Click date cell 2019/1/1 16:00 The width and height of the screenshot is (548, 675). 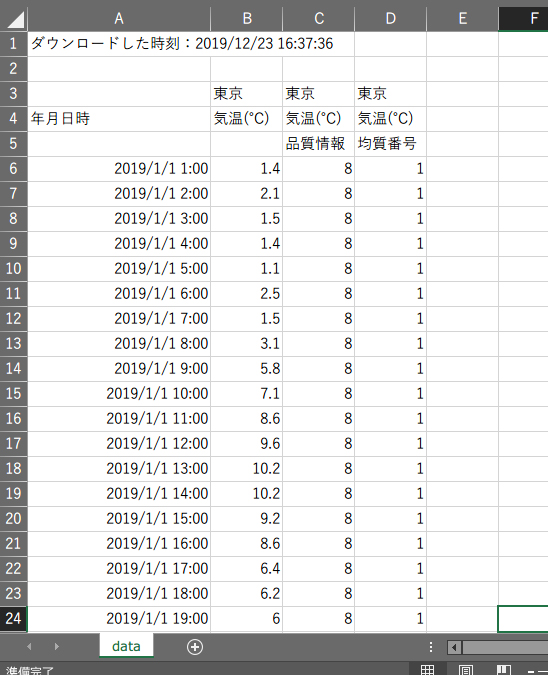click(119, 543)
